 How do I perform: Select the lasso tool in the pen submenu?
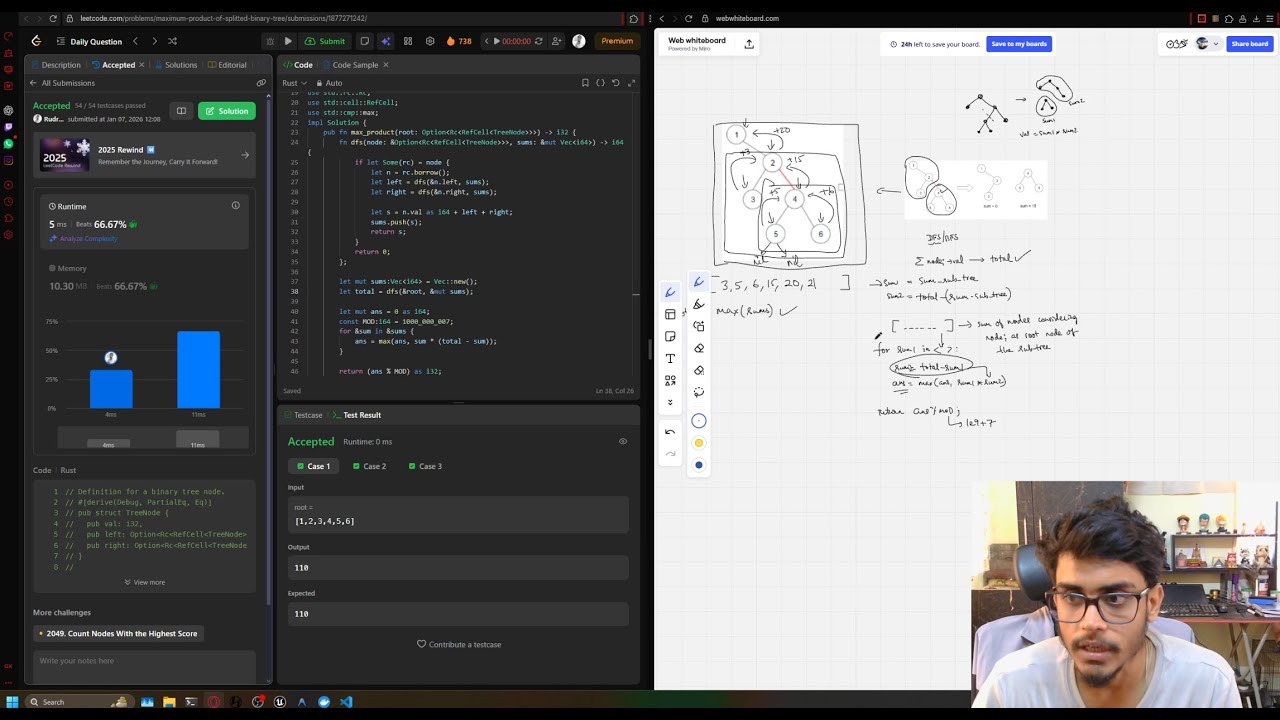699,392
